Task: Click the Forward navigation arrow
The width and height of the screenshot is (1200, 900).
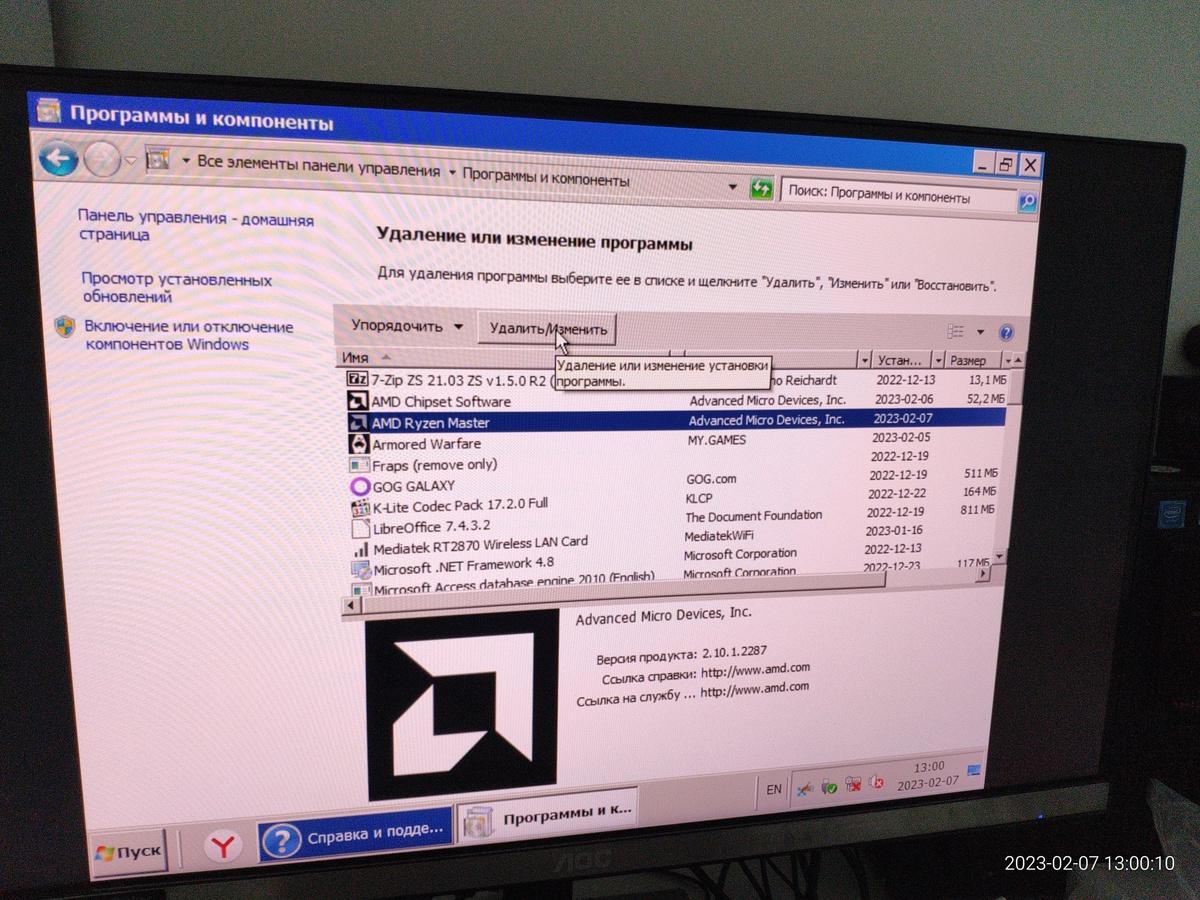Action: click(x=101, y=159)
